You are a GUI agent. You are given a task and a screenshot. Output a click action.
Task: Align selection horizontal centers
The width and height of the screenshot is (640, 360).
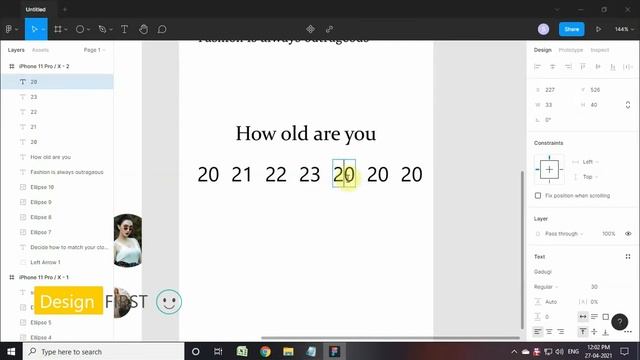tap(553, 67)
